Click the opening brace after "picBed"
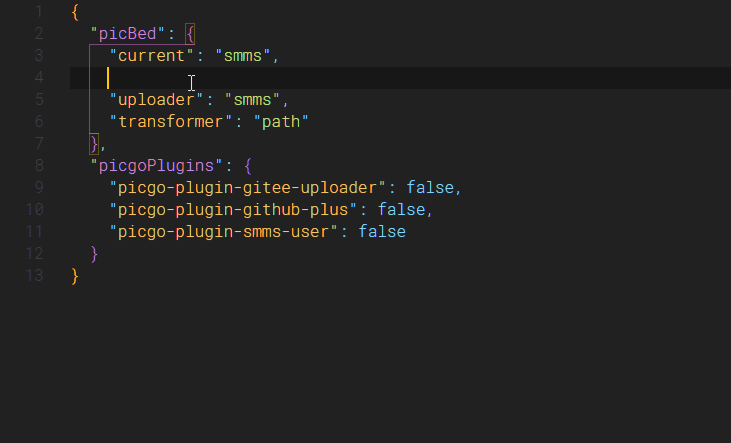Screen dimensions: 731x443 190,34
